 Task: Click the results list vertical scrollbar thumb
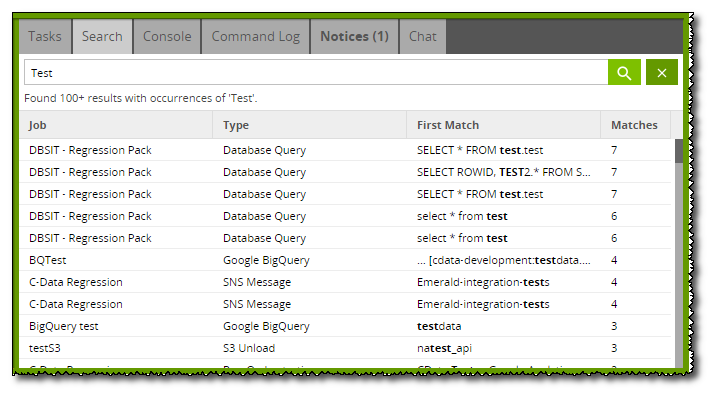click(x=678, y=151)
